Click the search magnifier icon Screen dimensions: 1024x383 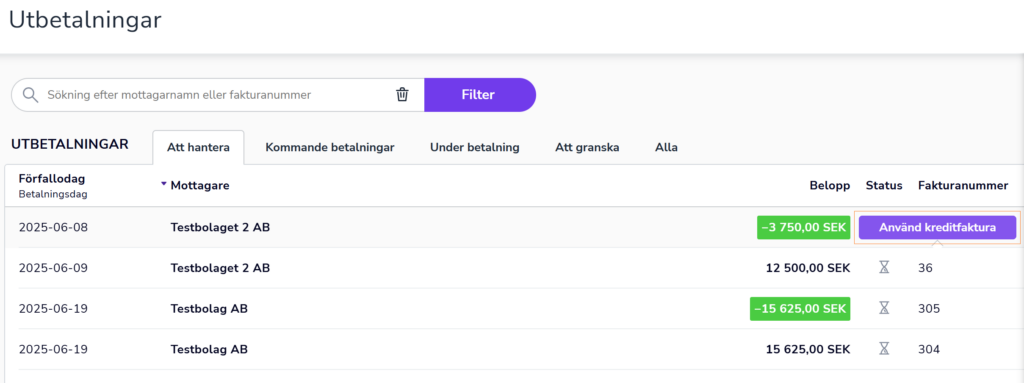(x=31, y=95)
